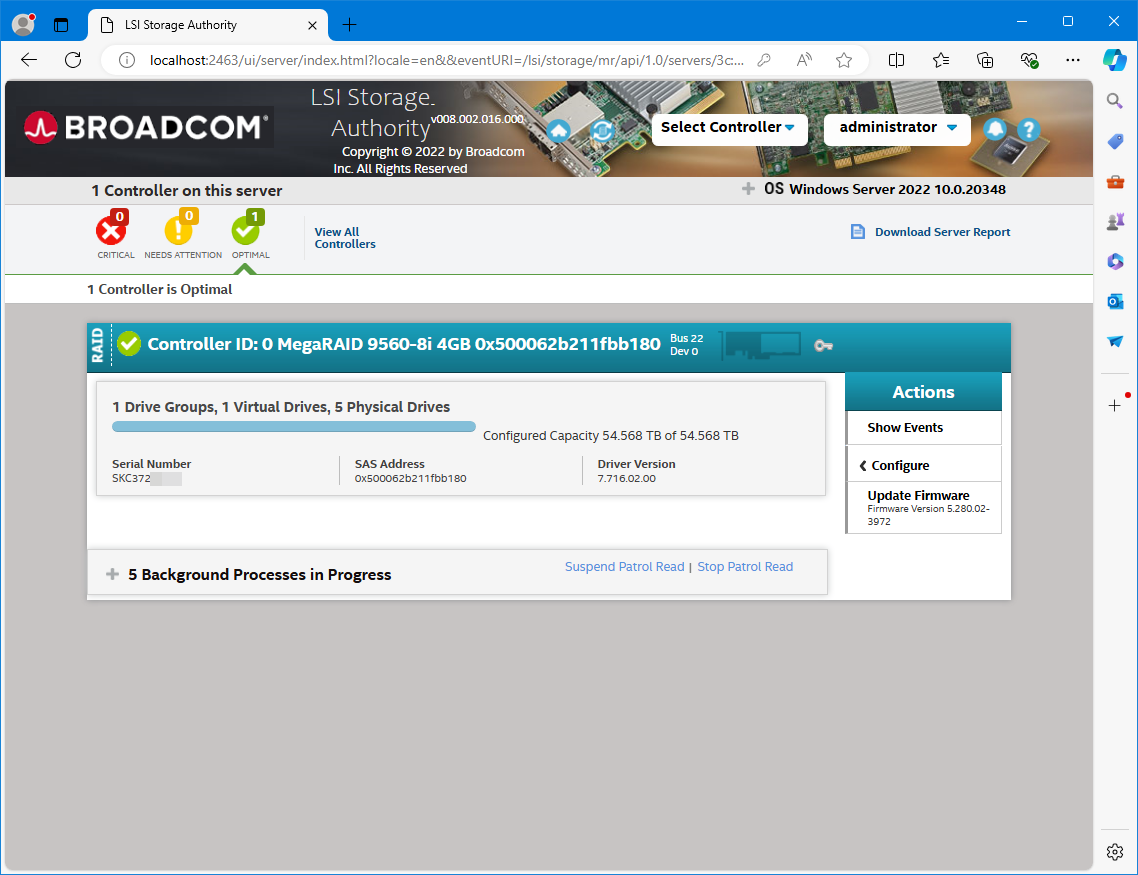Image resolution: width=1138 pixels, height=875 pixels.
Task: Click the SAS Address value 0x500062b211fbb180
Action: (x=410, y=479)
